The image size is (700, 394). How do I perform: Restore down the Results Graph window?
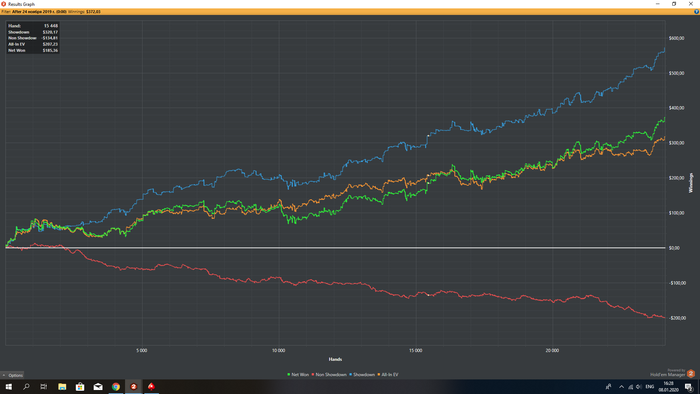(x=674, y=4)
